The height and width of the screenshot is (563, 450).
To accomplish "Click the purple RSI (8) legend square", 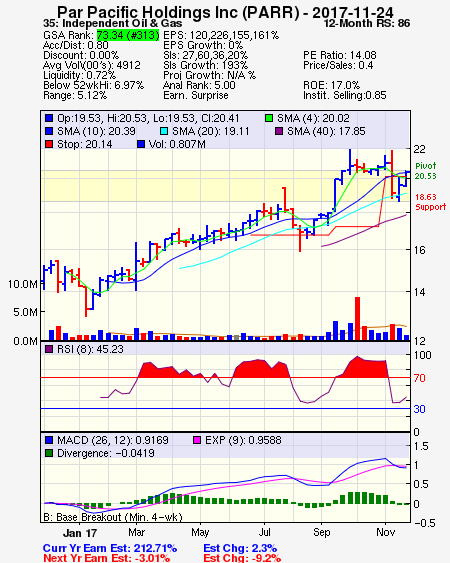I will click(49, 349).
